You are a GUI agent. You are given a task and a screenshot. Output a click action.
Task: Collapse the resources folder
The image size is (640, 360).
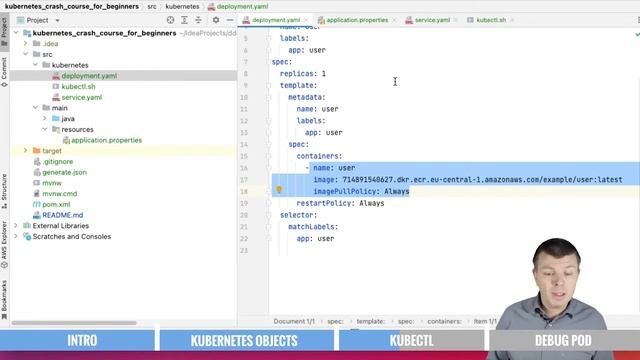[x=45, y=129]
